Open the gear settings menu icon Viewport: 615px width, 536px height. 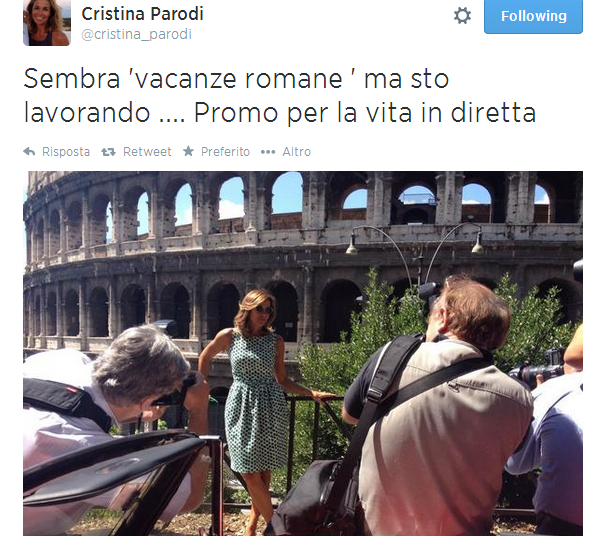click(462, 16)
